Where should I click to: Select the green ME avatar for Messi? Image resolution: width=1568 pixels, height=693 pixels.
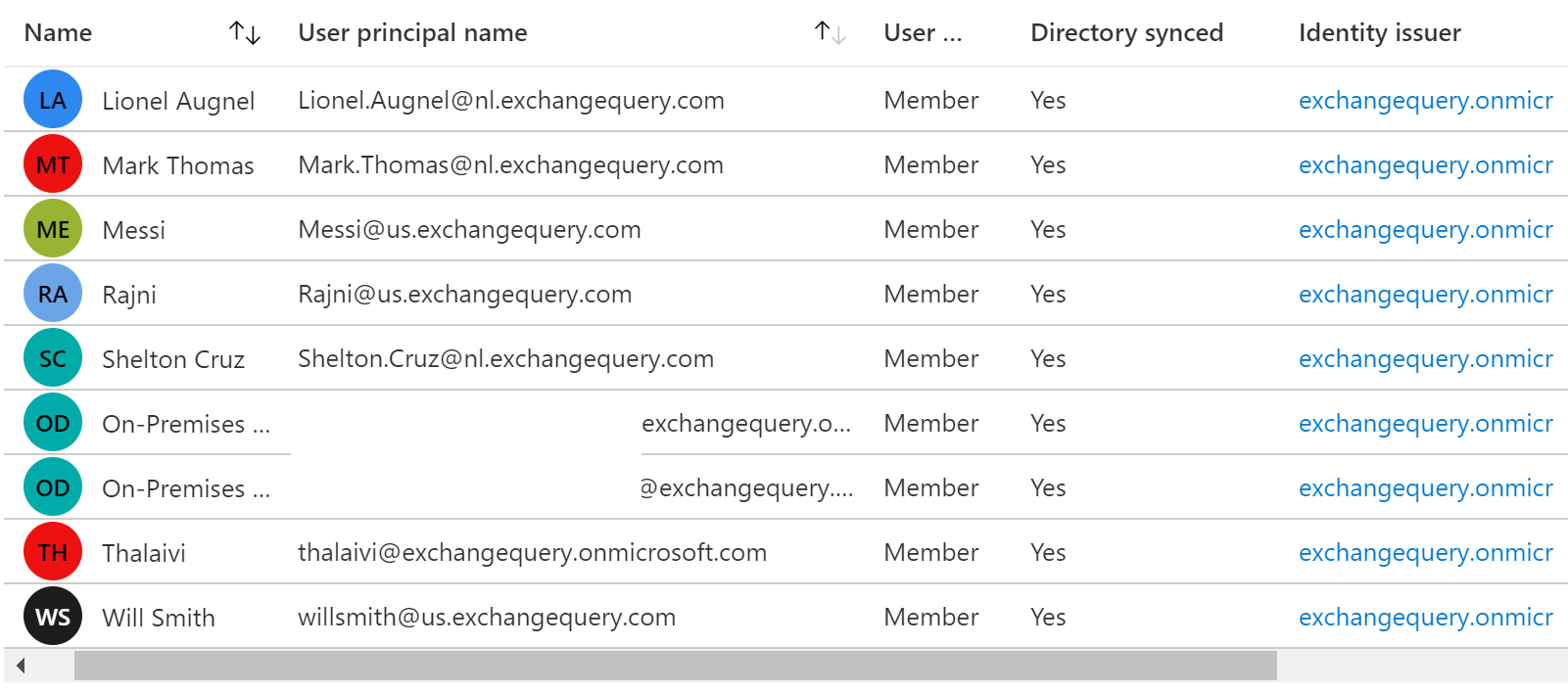coord(53,229)
